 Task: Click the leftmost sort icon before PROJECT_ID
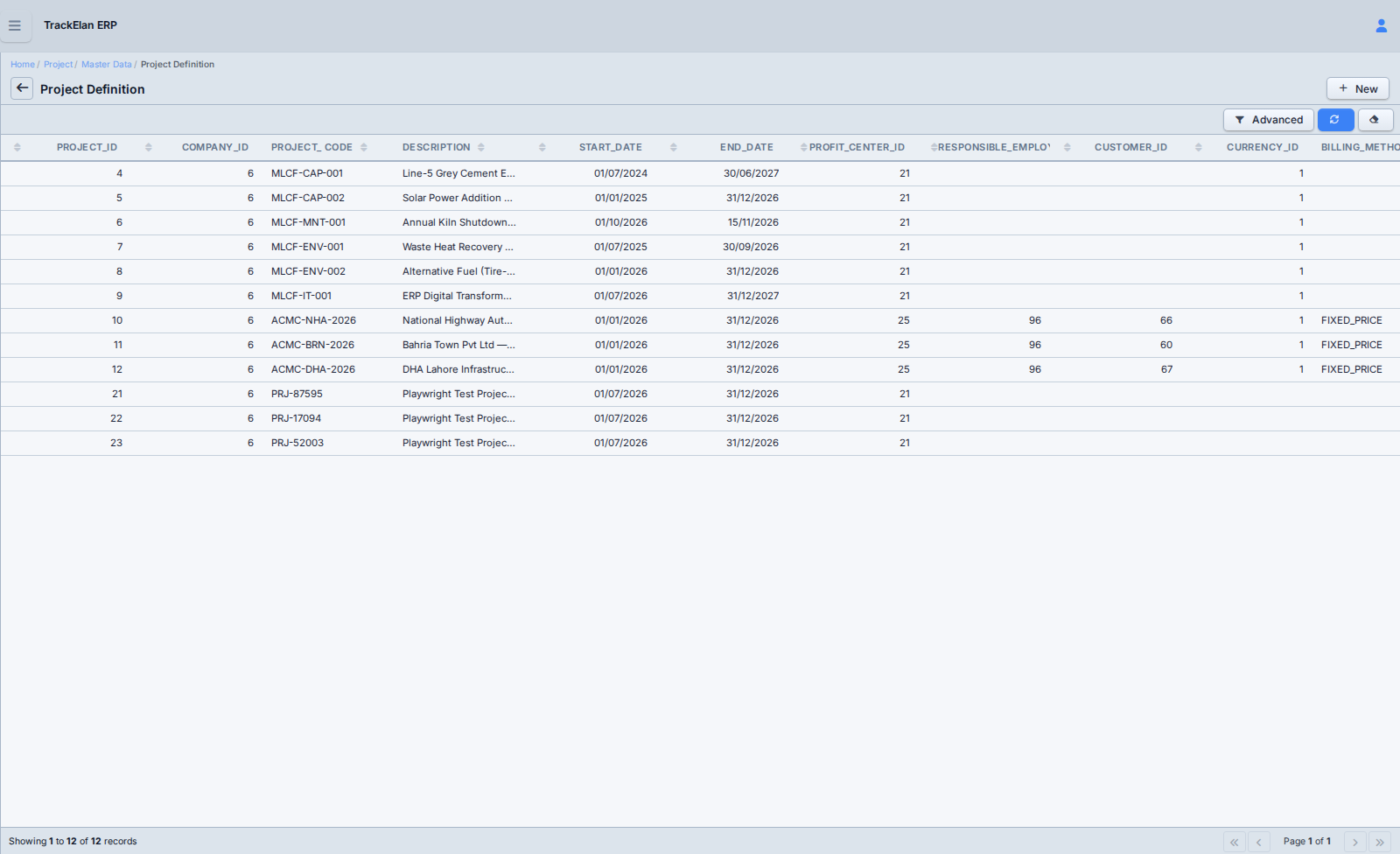tap(17, 147)
